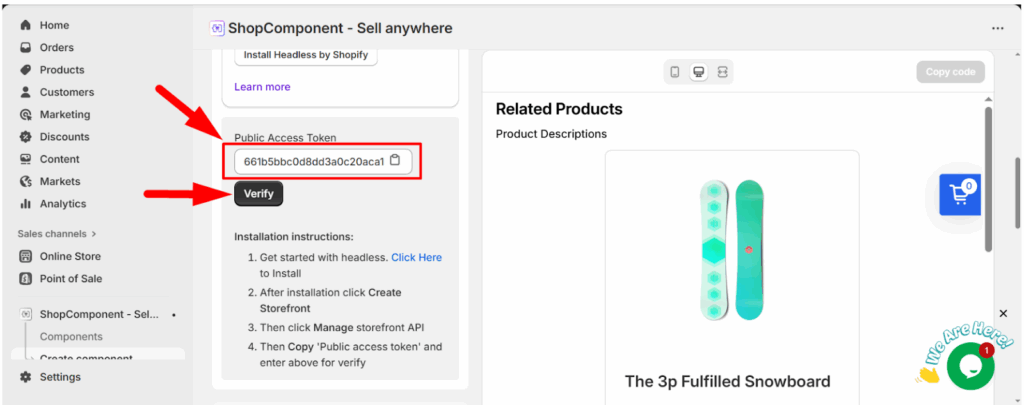The height and width of the screenshot is (405, 1024).
Task: Click the Public Access Token field
Action: point(312,161)
